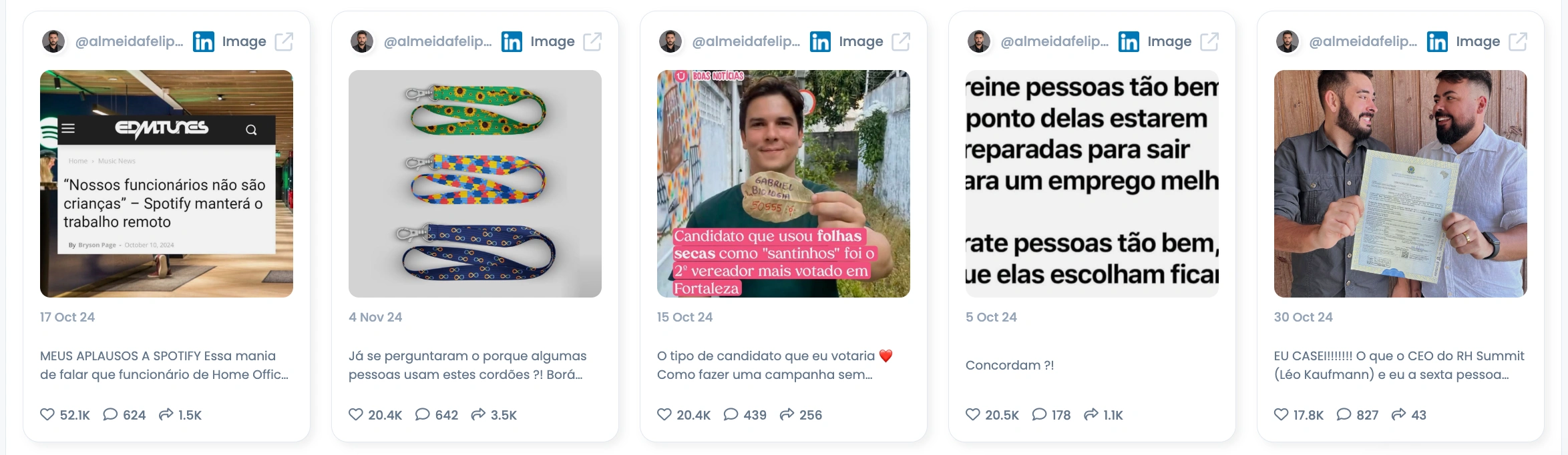Open the two men holding certificate image
The image size is (1568, 455).
[x=1400, y=183]
